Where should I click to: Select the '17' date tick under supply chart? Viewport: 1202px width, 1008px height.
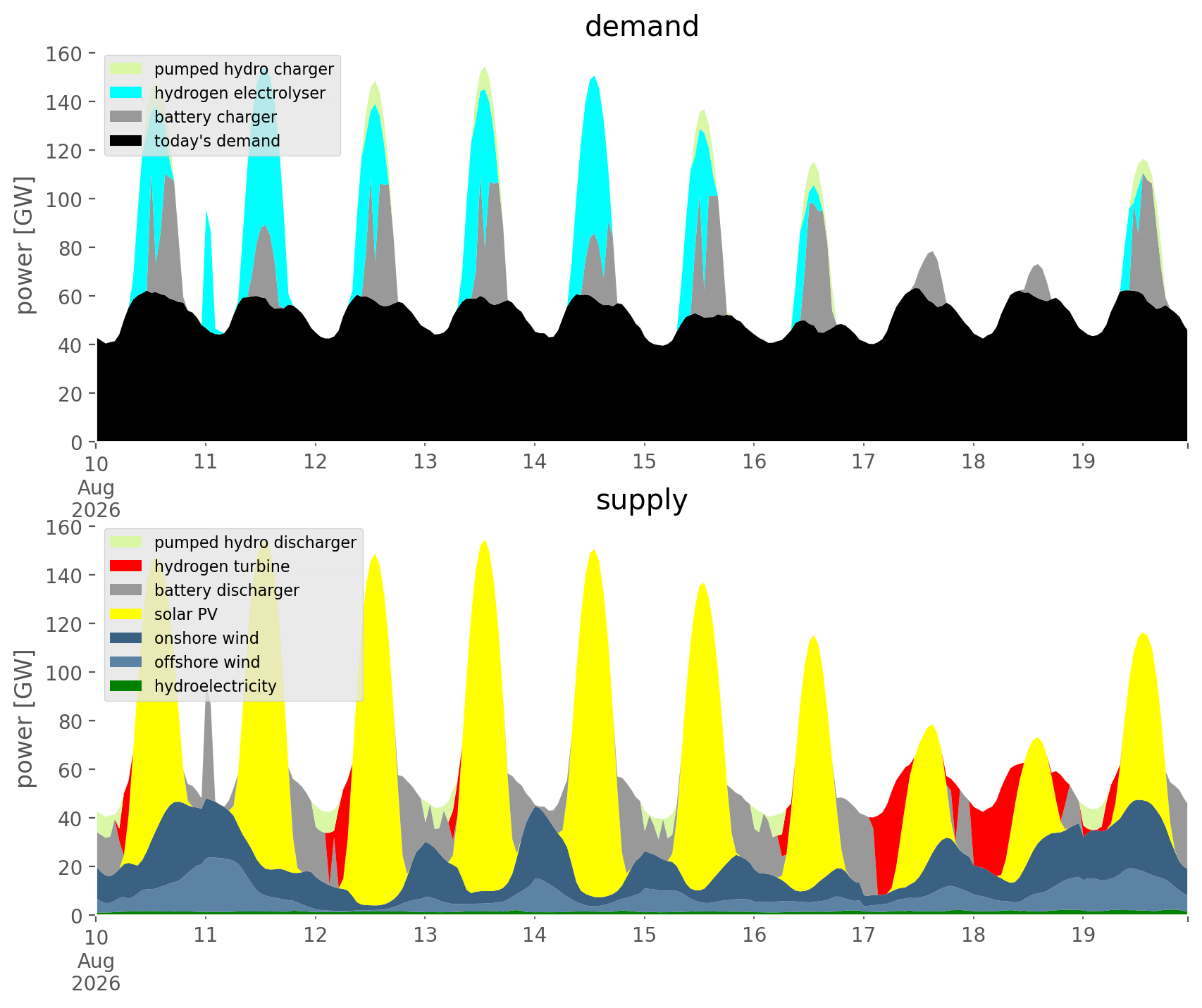(x=863, y=935)
